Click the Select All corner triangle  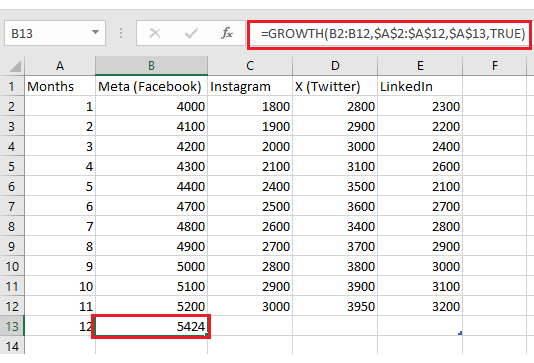(x=15, y=66)
